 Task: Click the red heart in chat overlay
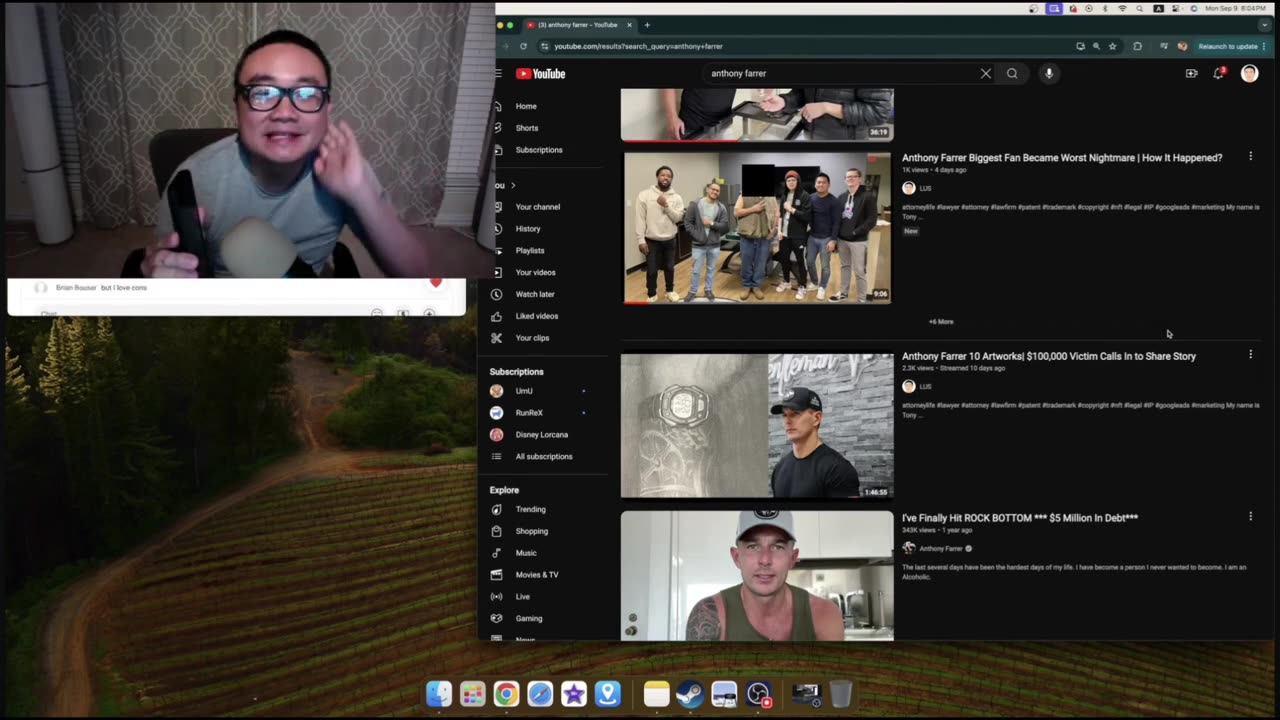click(x=436, y=282)
